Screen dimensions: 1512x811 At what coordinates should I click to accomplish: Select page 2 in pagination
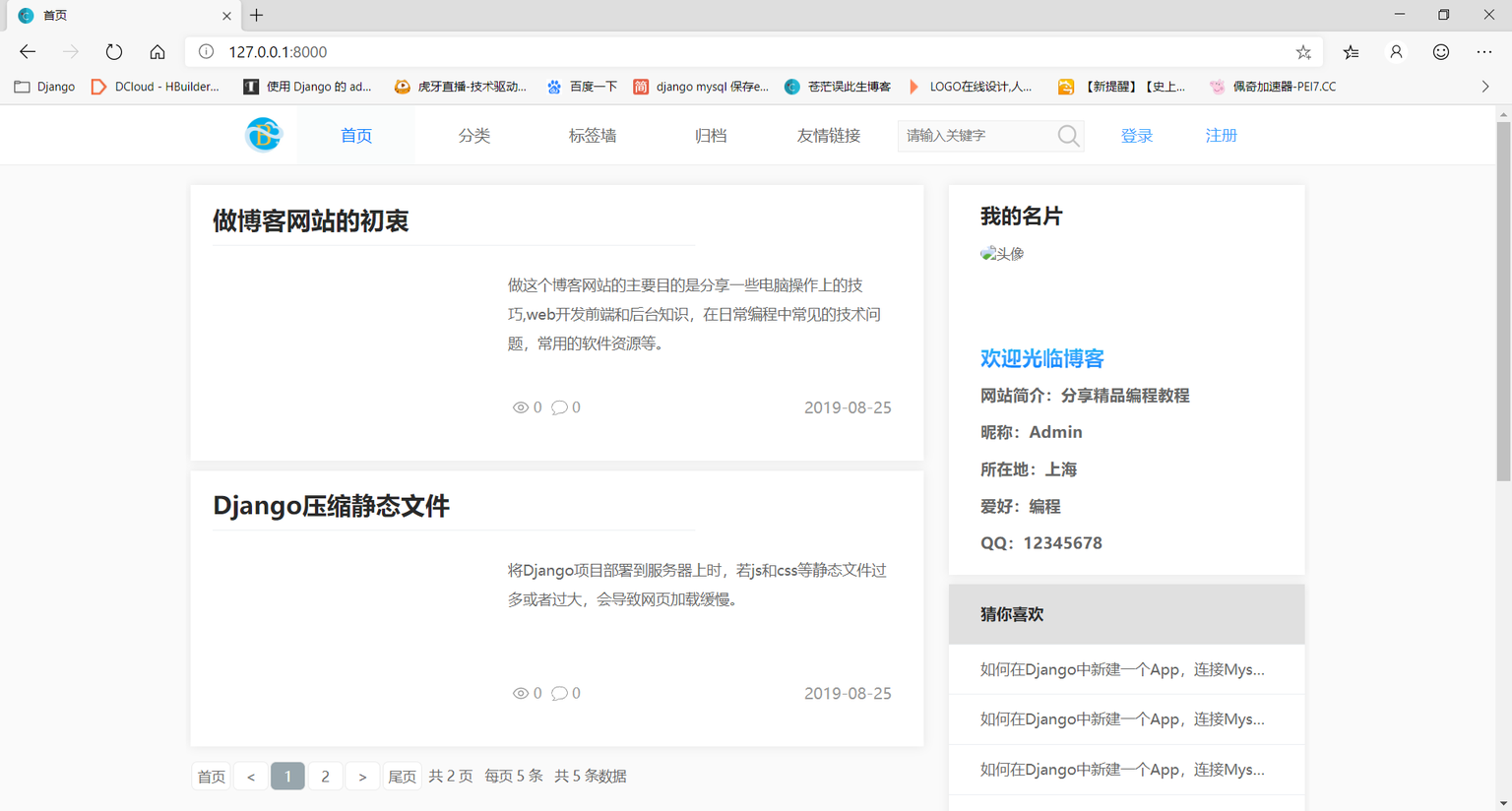[x=325, y=777]
